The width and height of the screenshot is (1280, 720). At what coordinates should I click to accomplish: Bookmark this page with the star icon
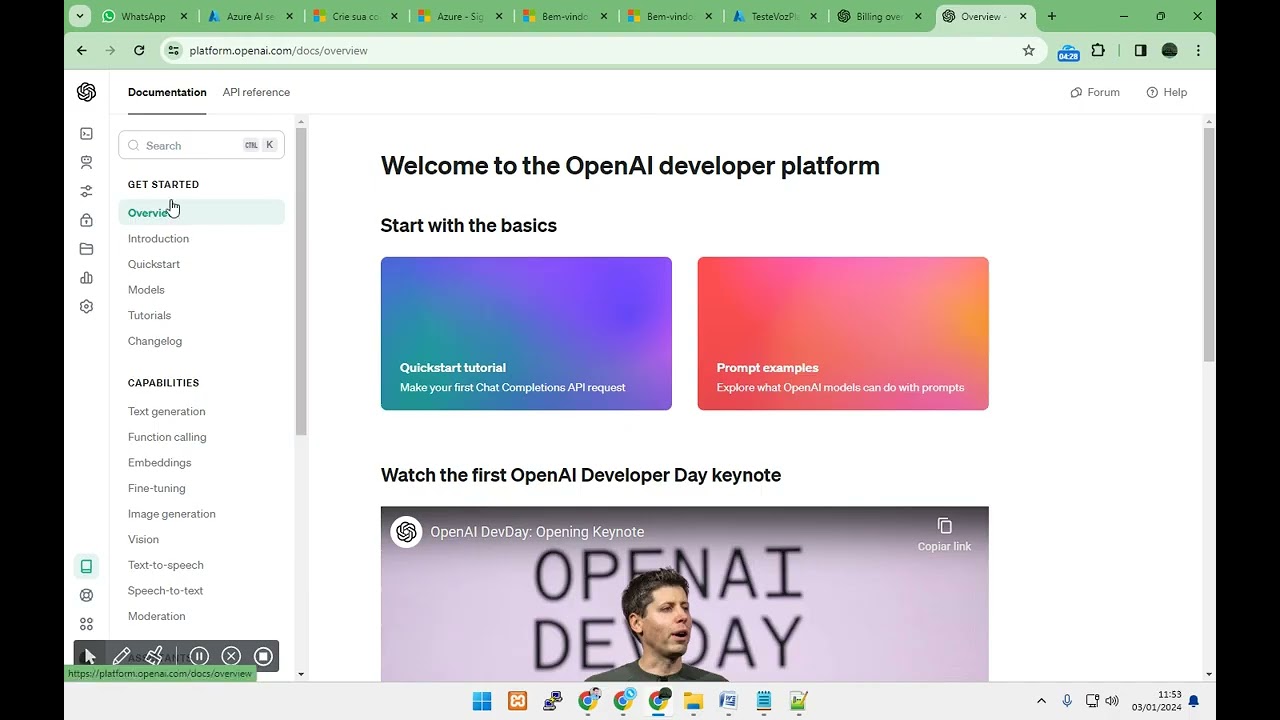1028,50
